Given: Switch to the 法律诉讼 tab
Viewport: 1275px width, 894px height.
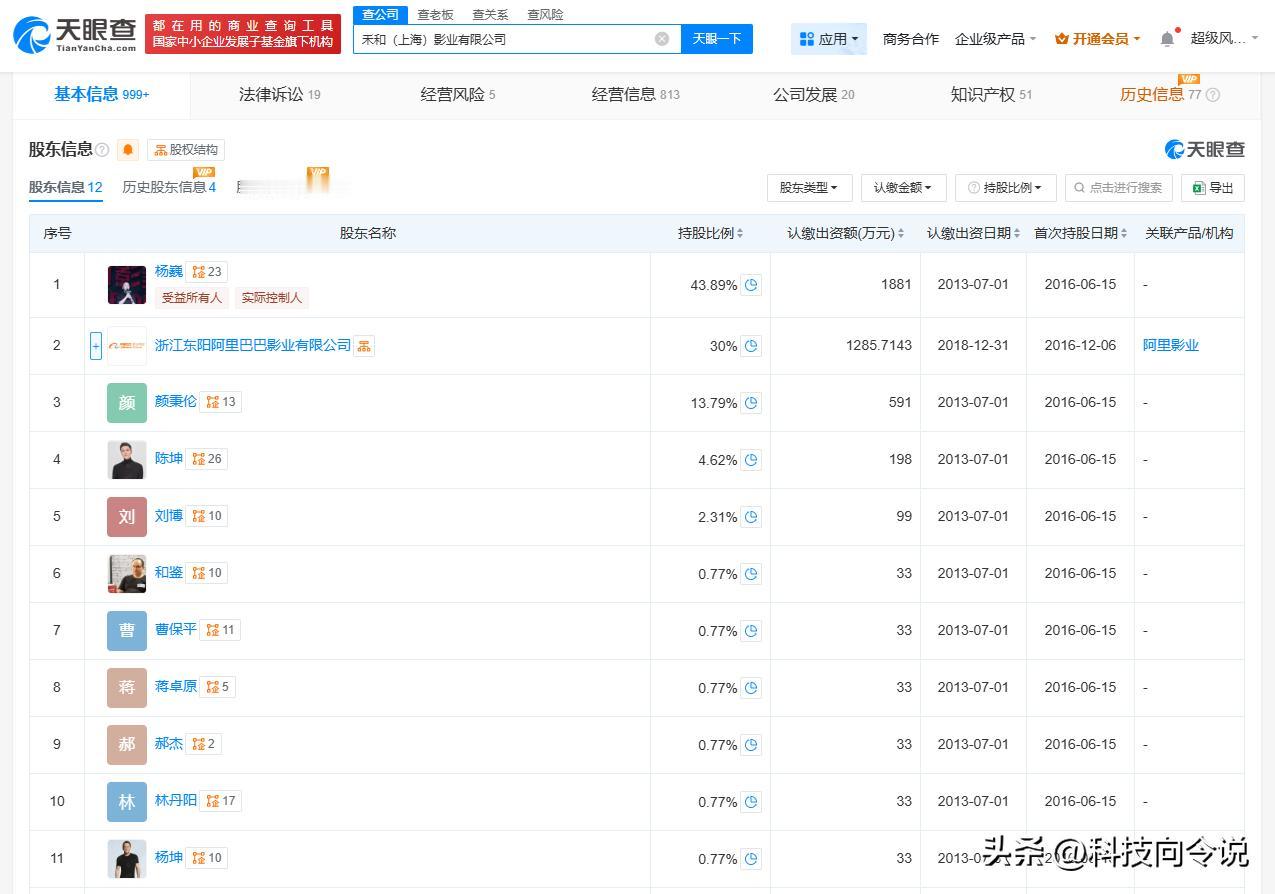Looking at the screenshot, I should [279, 95].
